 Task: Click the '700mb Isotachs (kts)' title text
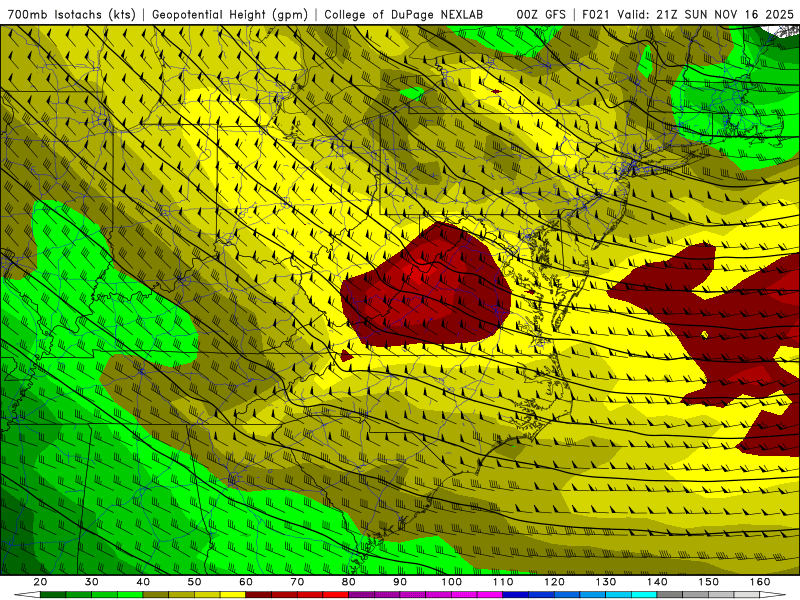(71, 14)
